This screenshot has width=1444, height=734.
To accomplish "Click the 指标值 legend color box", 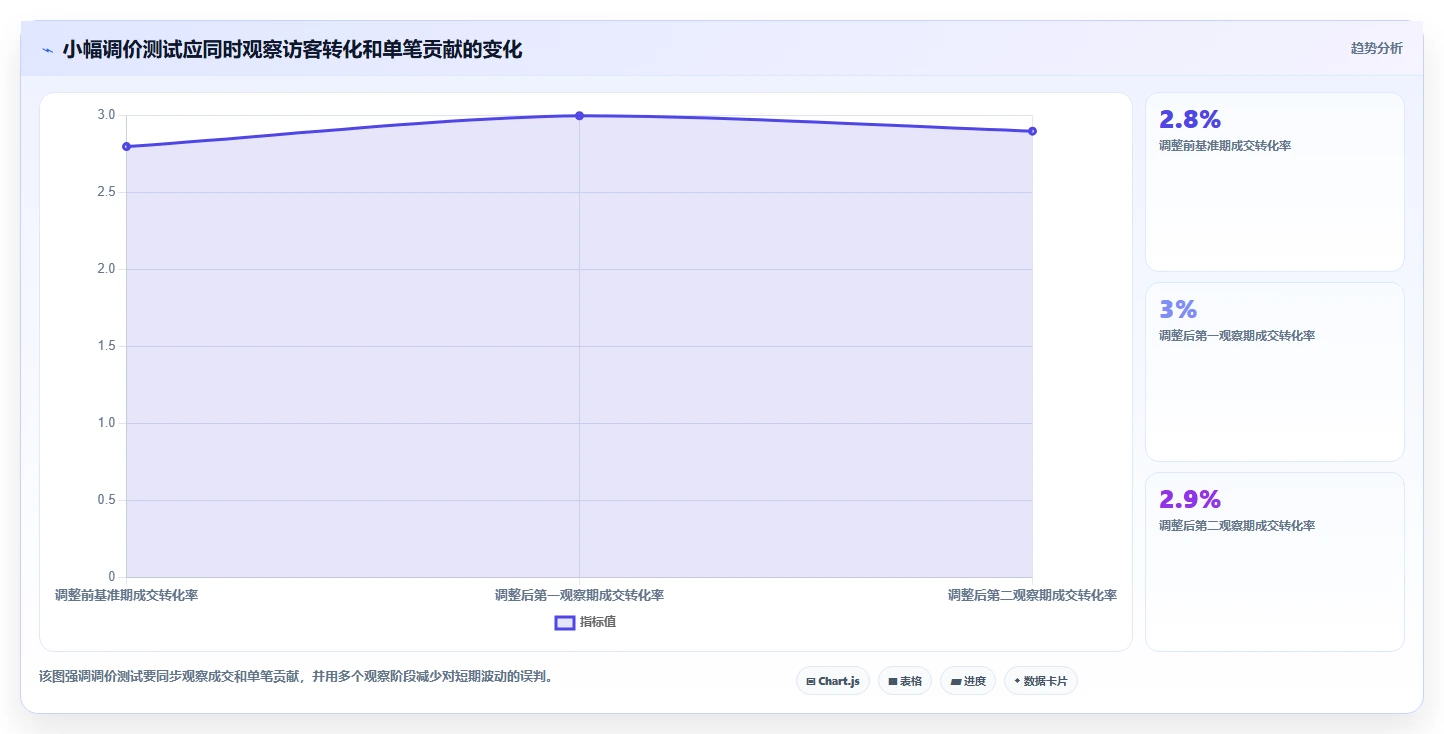I will point(565,622).
